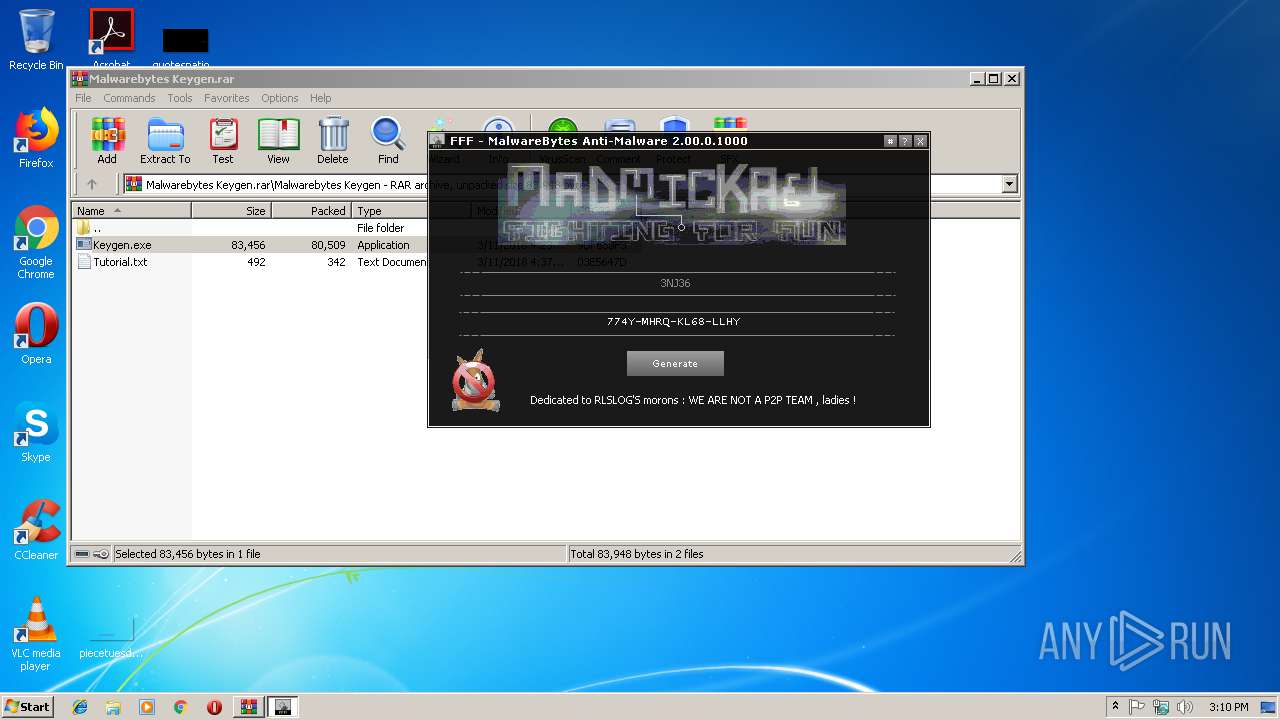Click the generated key 774Y-MHRQ-KL68-LLHY field
The height and width of the screenshot is (720, 1280).
pos(675,321)
